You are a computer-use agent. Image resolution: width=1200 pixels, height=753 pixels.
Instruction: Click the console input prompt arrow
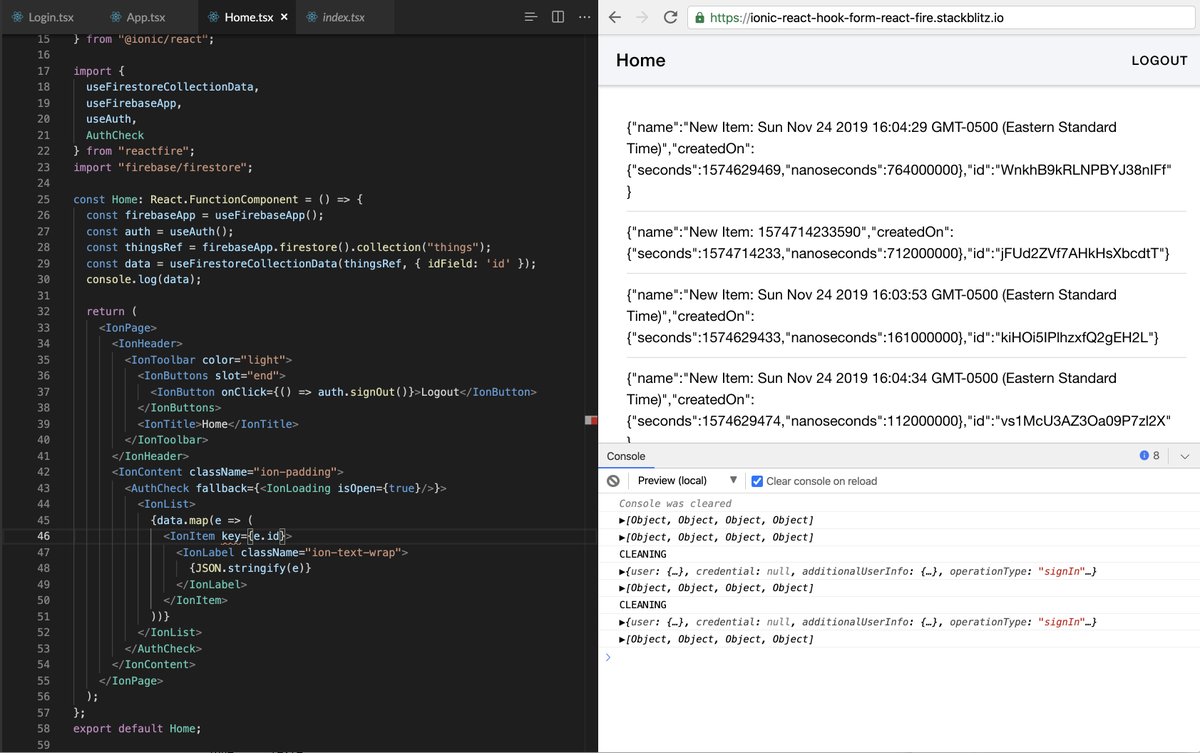pyautogui.click(x=607, y=657)
